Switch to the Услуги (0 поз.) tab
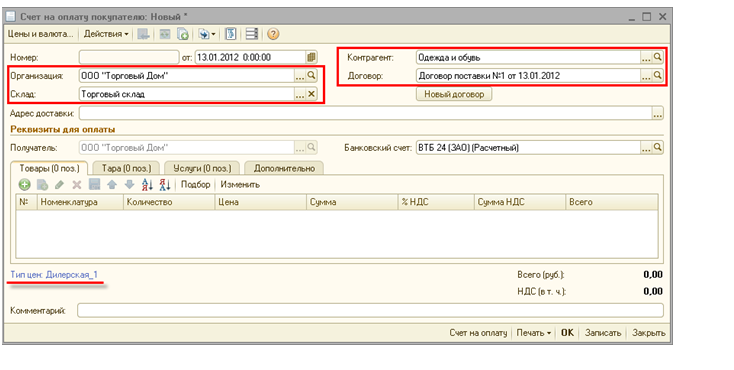This screenshot has width=734, height=370. (x=202, y=168)
